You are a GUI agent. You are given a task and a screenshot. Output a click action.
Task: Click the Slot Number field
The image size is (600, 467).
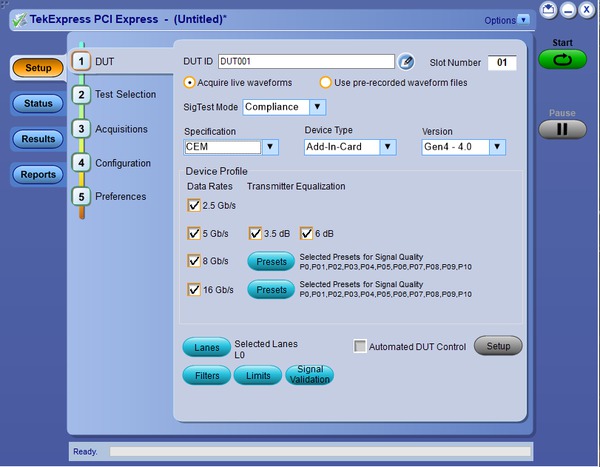[x=502, y=62]
